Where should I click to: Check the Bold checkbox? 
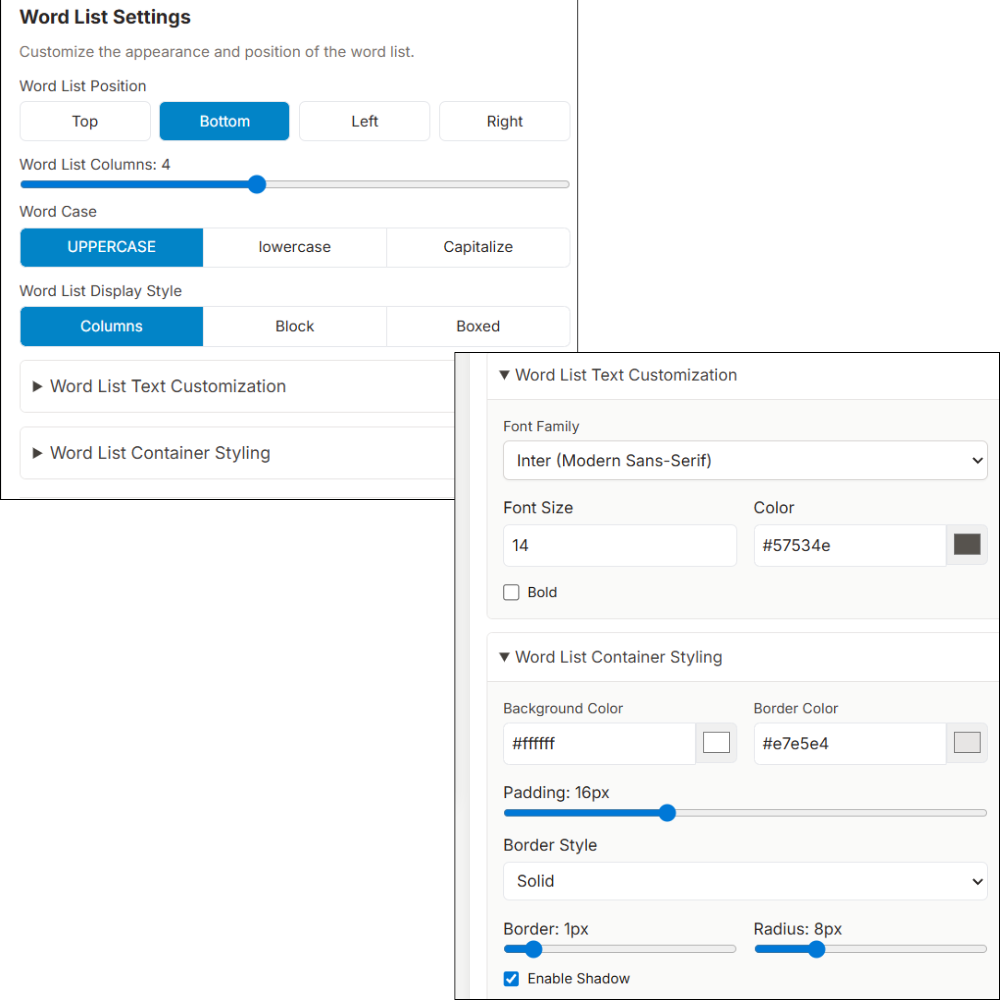(512, 592)
